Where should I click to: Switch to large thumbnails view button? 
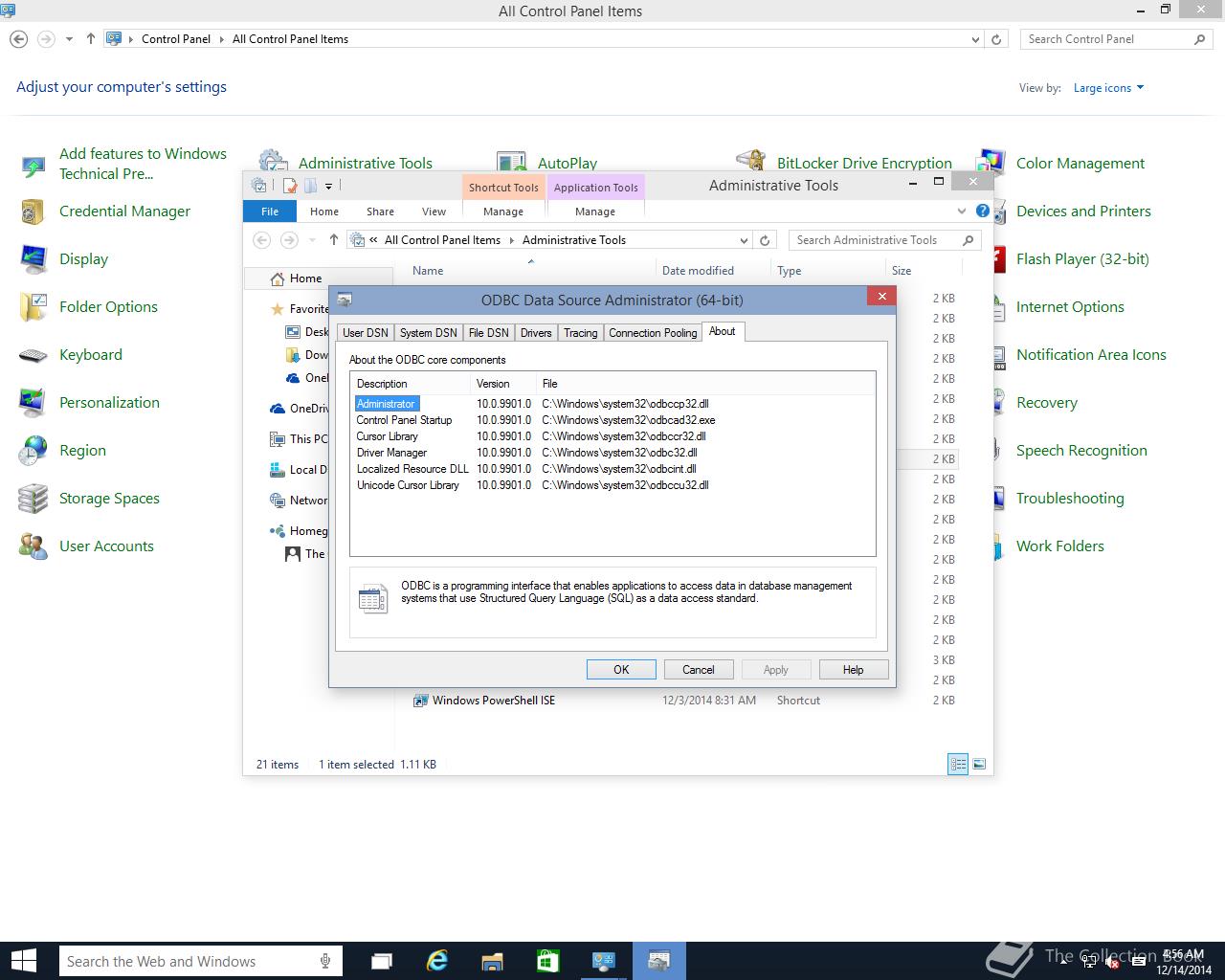tap(979, 764)
